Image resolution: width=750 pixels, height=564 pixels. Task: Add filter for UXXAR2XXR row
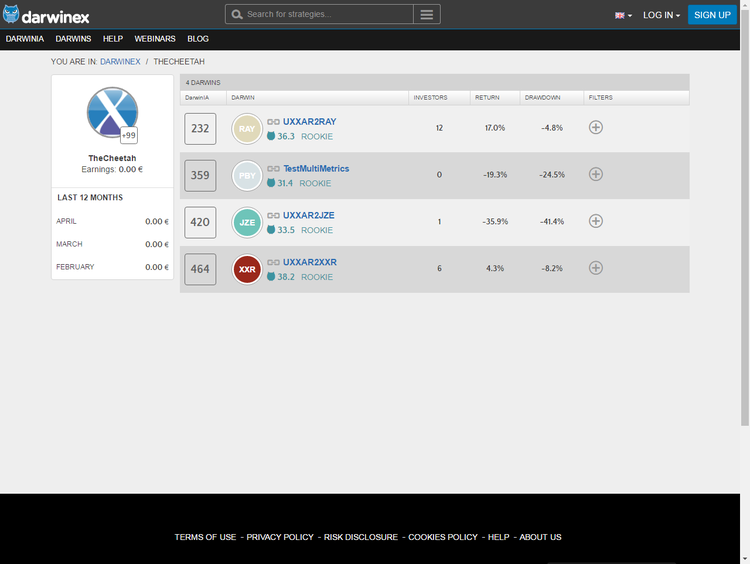(596, 268)
